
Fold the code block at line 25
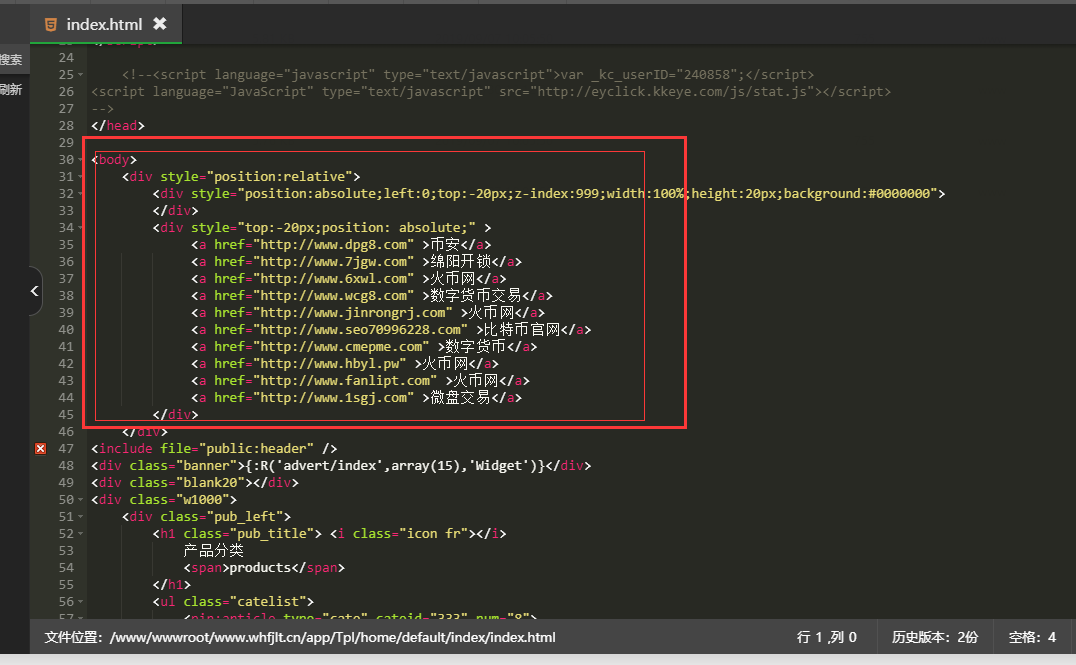click(80, 75)
